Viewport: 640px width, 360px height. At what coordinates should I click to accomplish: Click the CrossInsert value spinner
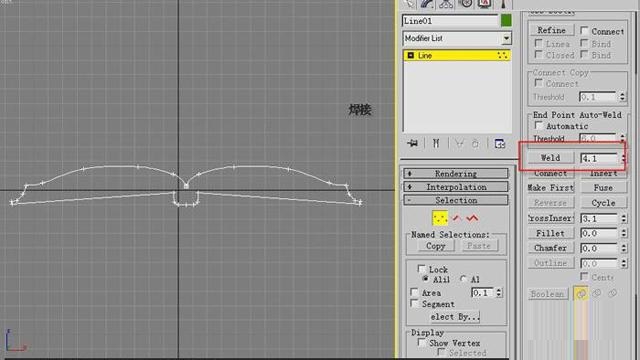tap(624, 219)
